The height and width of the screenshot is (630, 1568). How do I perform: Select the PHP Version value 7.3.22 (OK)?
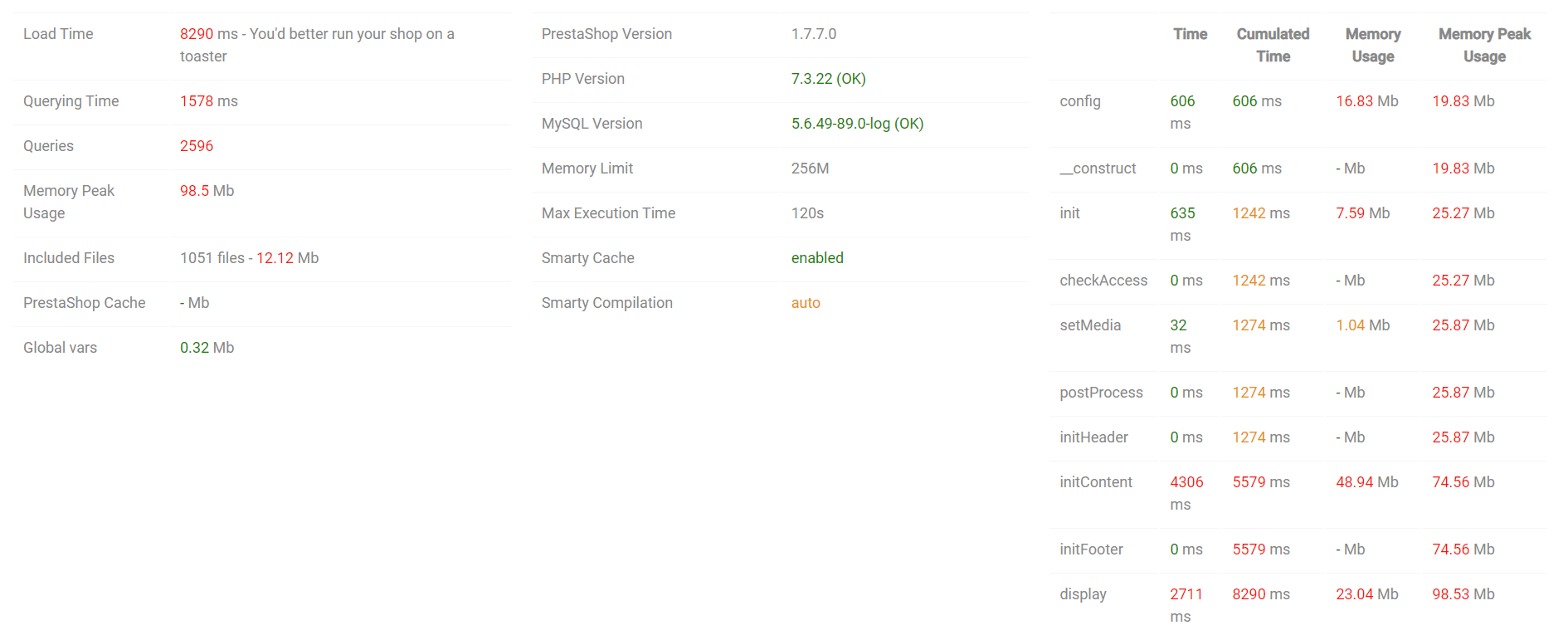[828, 79]
